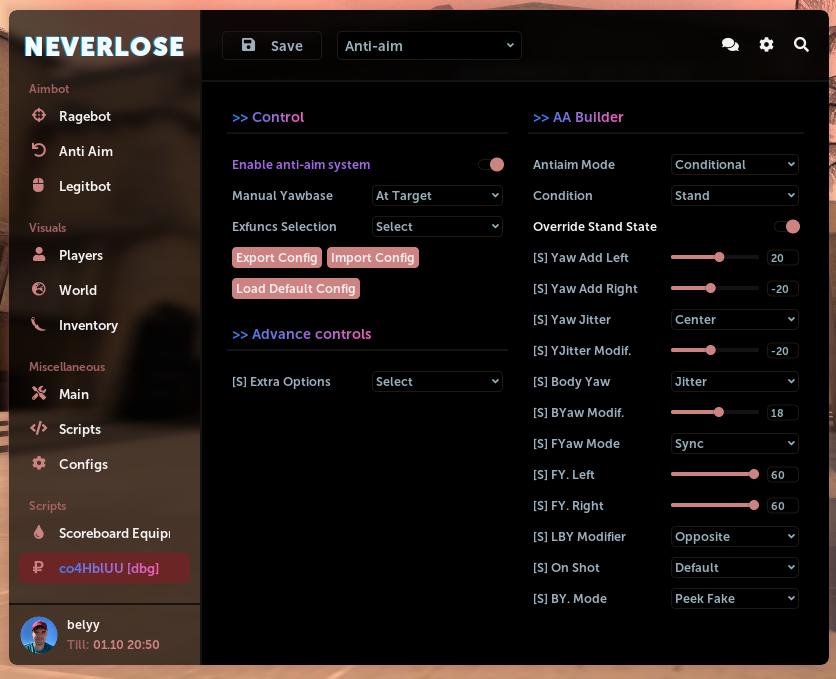The image size is (836, 679).
Task: Change Antiaim Mode from Conditional
Action: point(735,164)
